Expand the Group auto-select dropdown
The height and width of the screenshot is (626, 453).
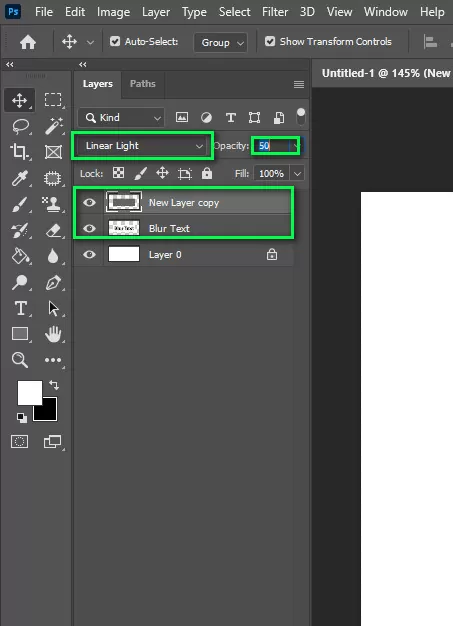220,42
